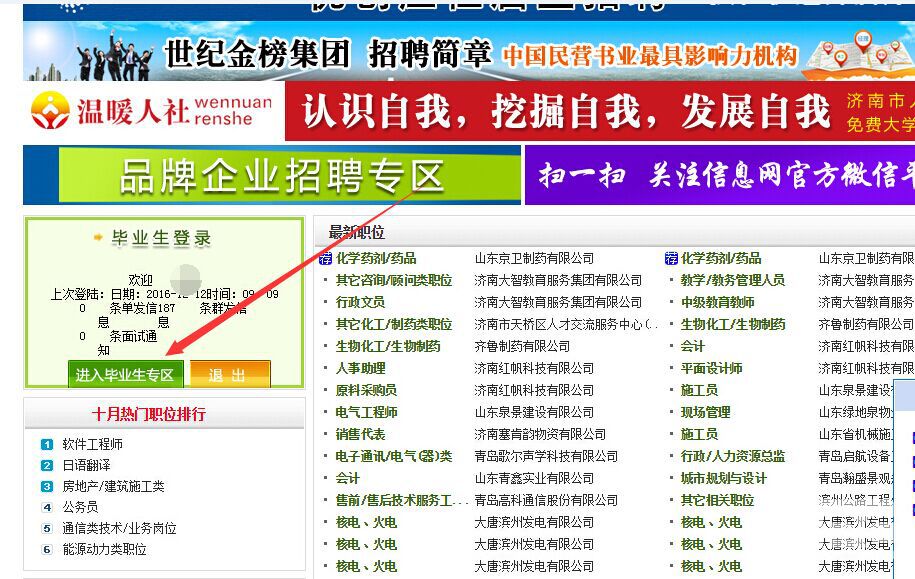Screen dimensions: 915x579
Task: Click the rank 6 icon beside 能源动力类职位
Action: [x=46, y=549]
